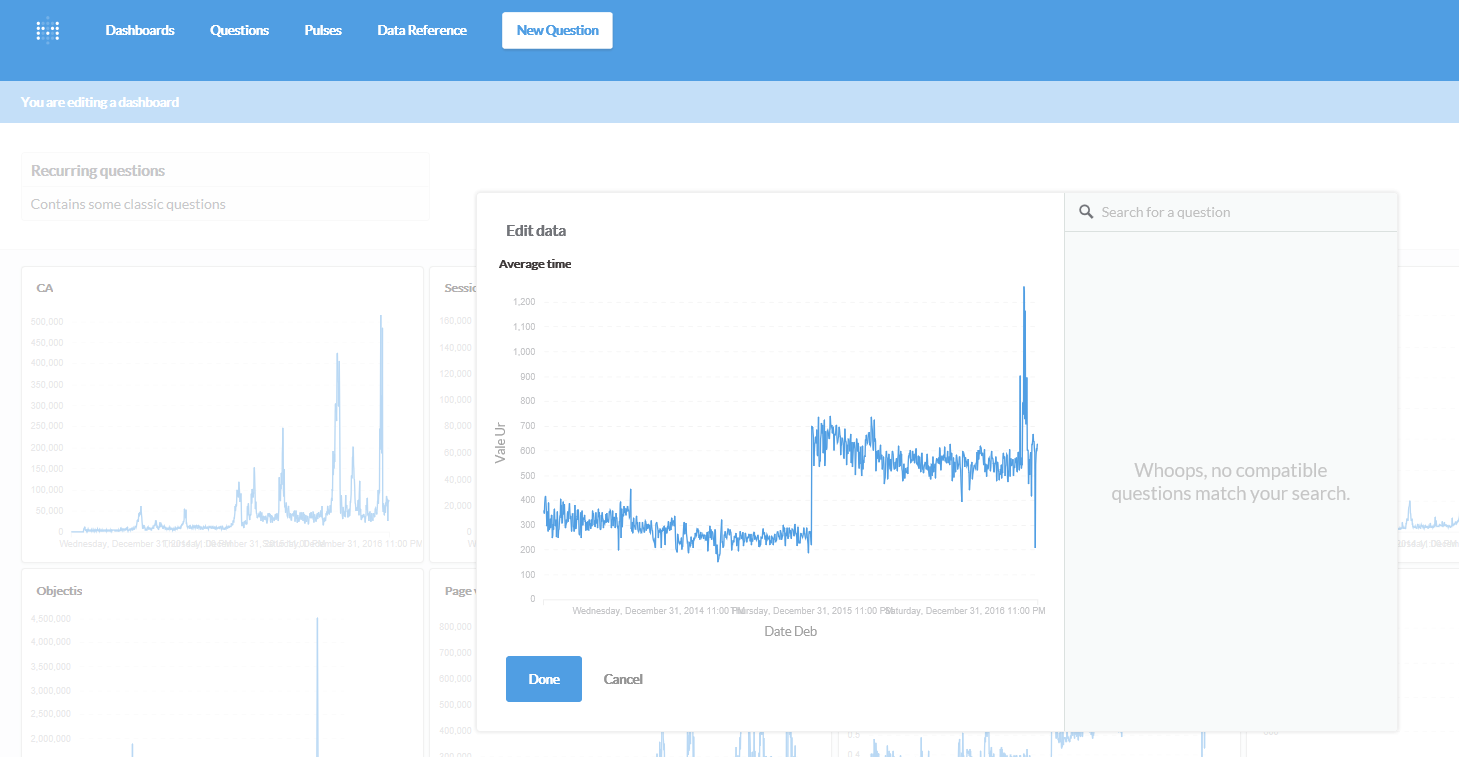Select the Recurring questions dashboard title
The image size is (1459, 757).
pyautogui.click(x=97, y=170)
